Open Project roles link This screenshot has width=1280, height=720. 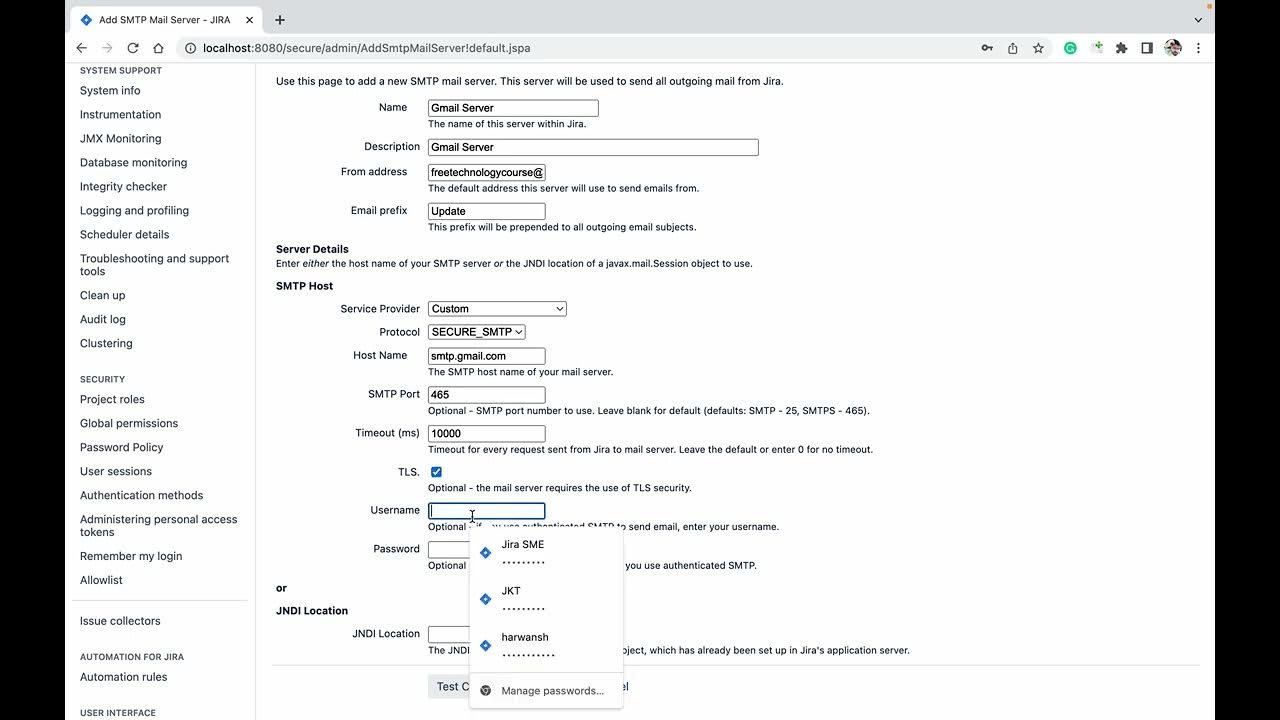pos(112,400)
